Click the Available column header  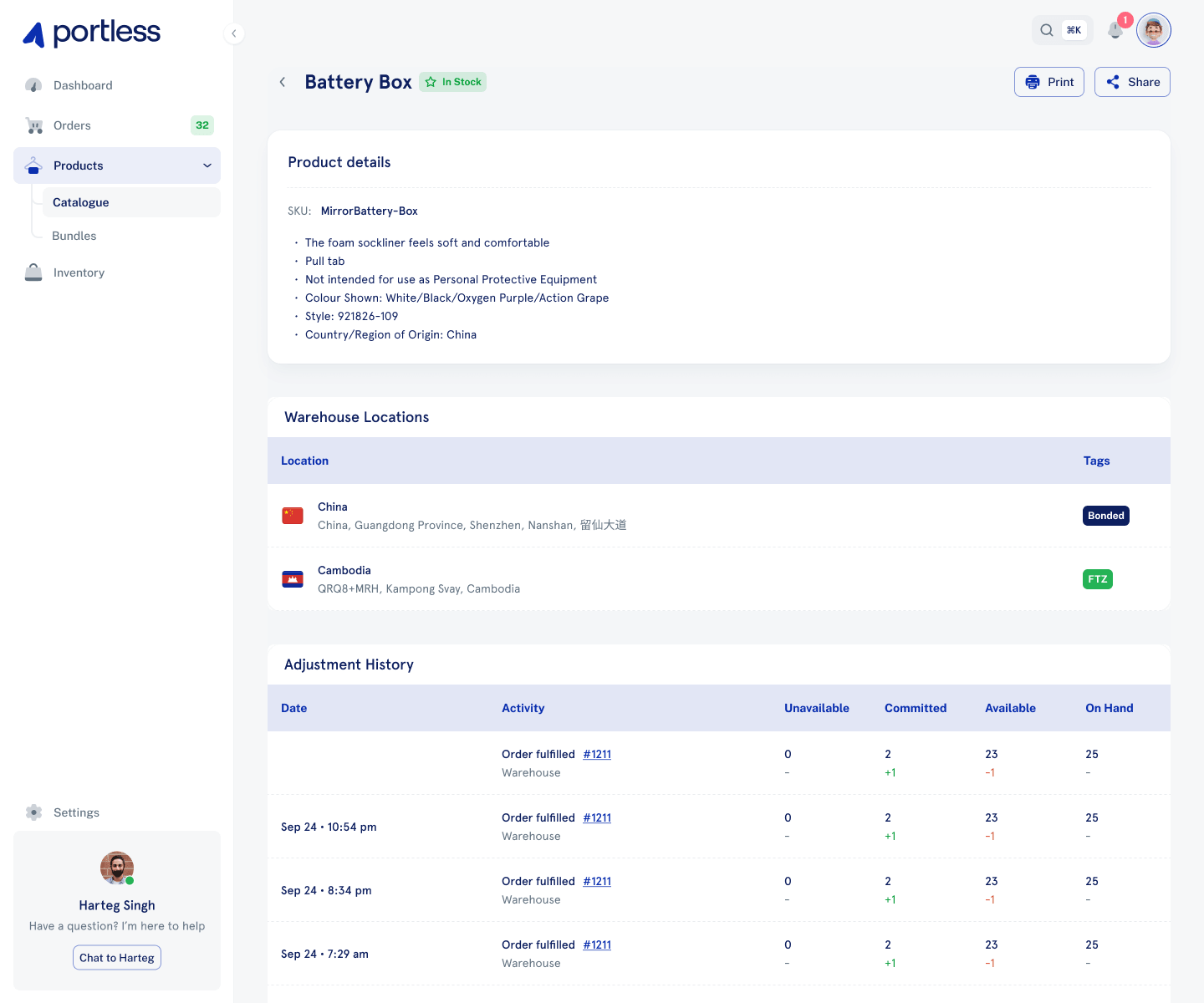1010,708
